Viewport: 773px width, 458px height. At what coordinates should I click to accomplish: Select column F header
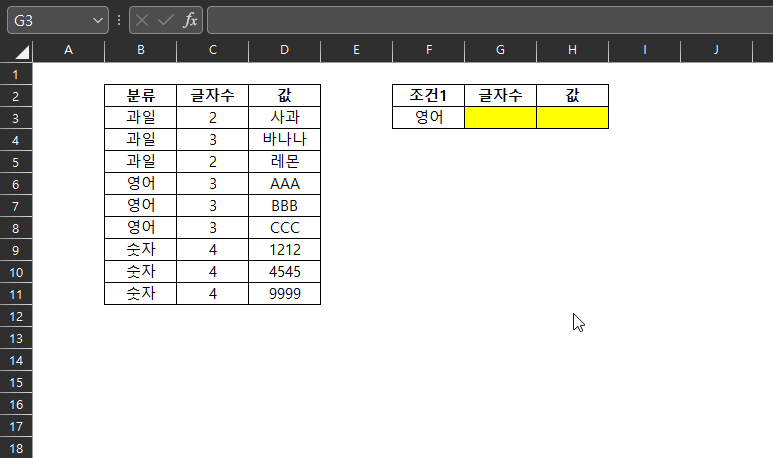[428, 50]
